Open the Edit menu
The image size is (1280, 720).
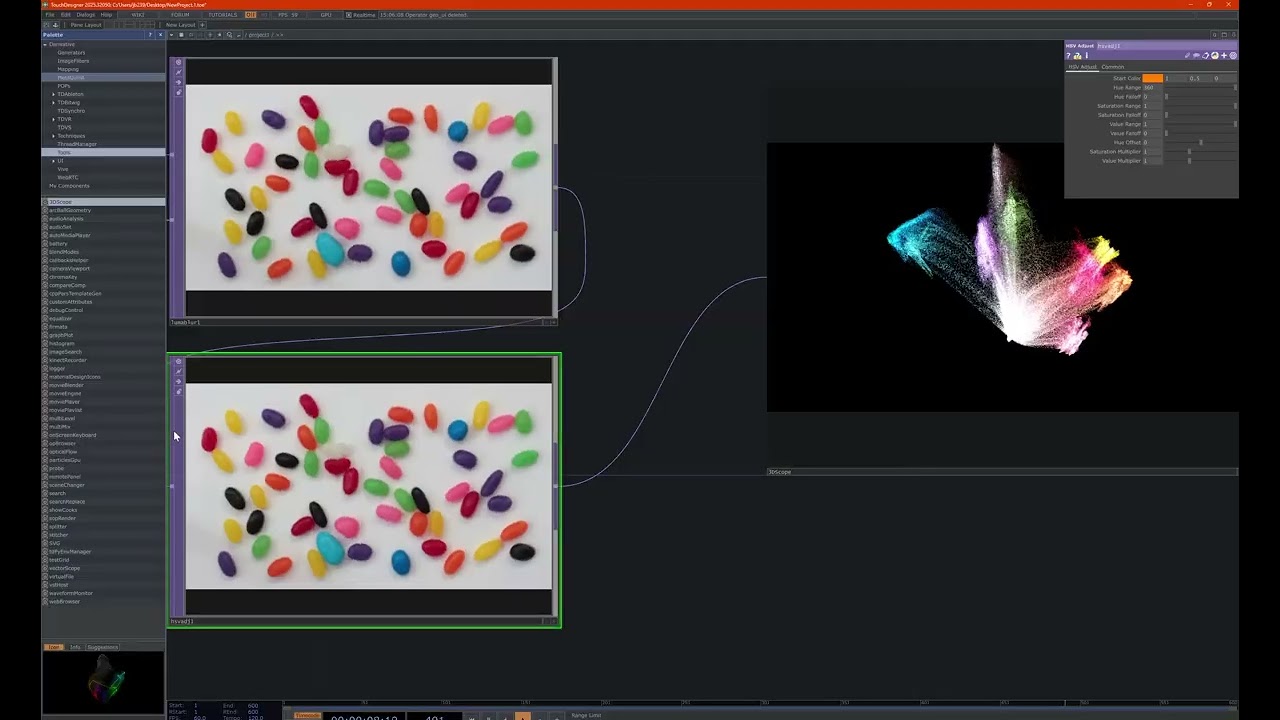pos(65,15)
